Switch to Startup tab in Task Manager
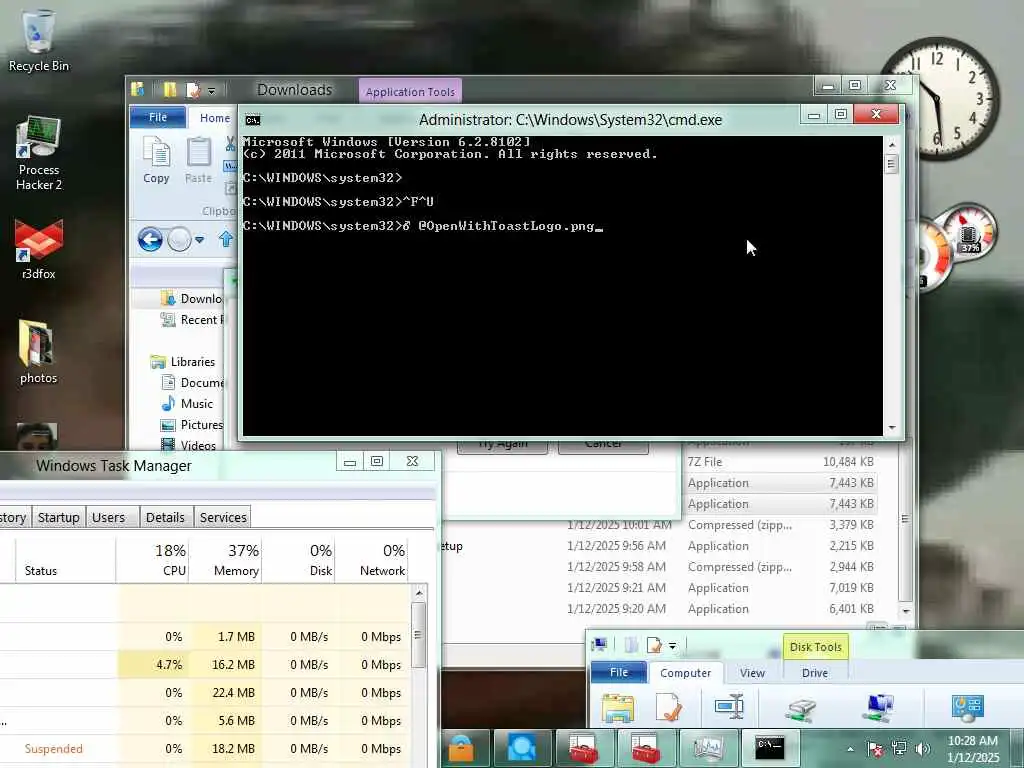This screenshot has width=1024, height=768. coord(59,517)
